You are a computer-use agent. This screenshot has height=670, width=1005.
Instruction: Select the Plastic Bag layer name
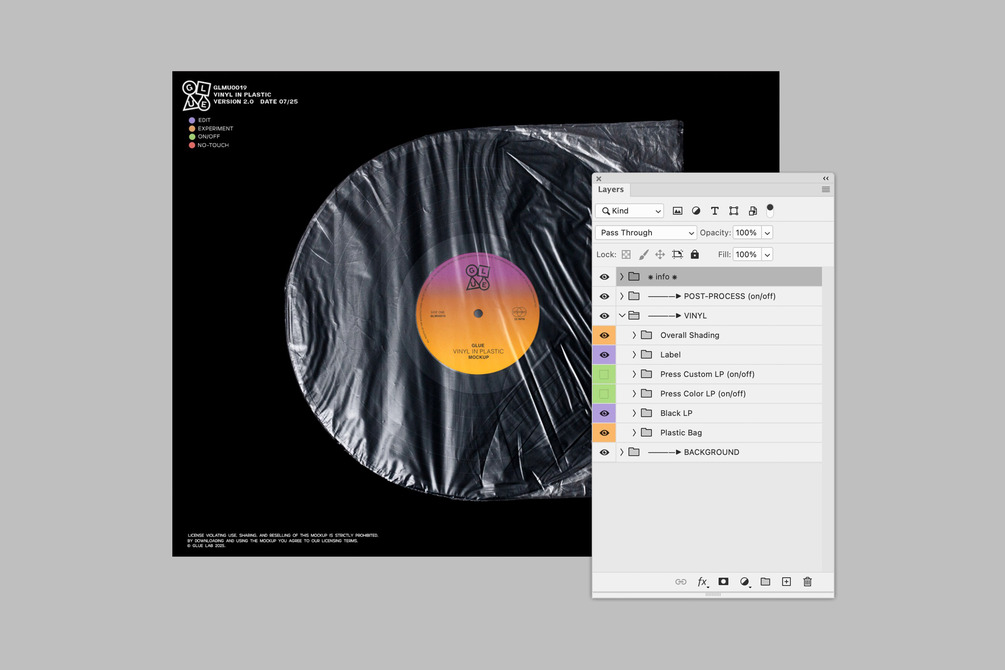[x=681, y=433]
